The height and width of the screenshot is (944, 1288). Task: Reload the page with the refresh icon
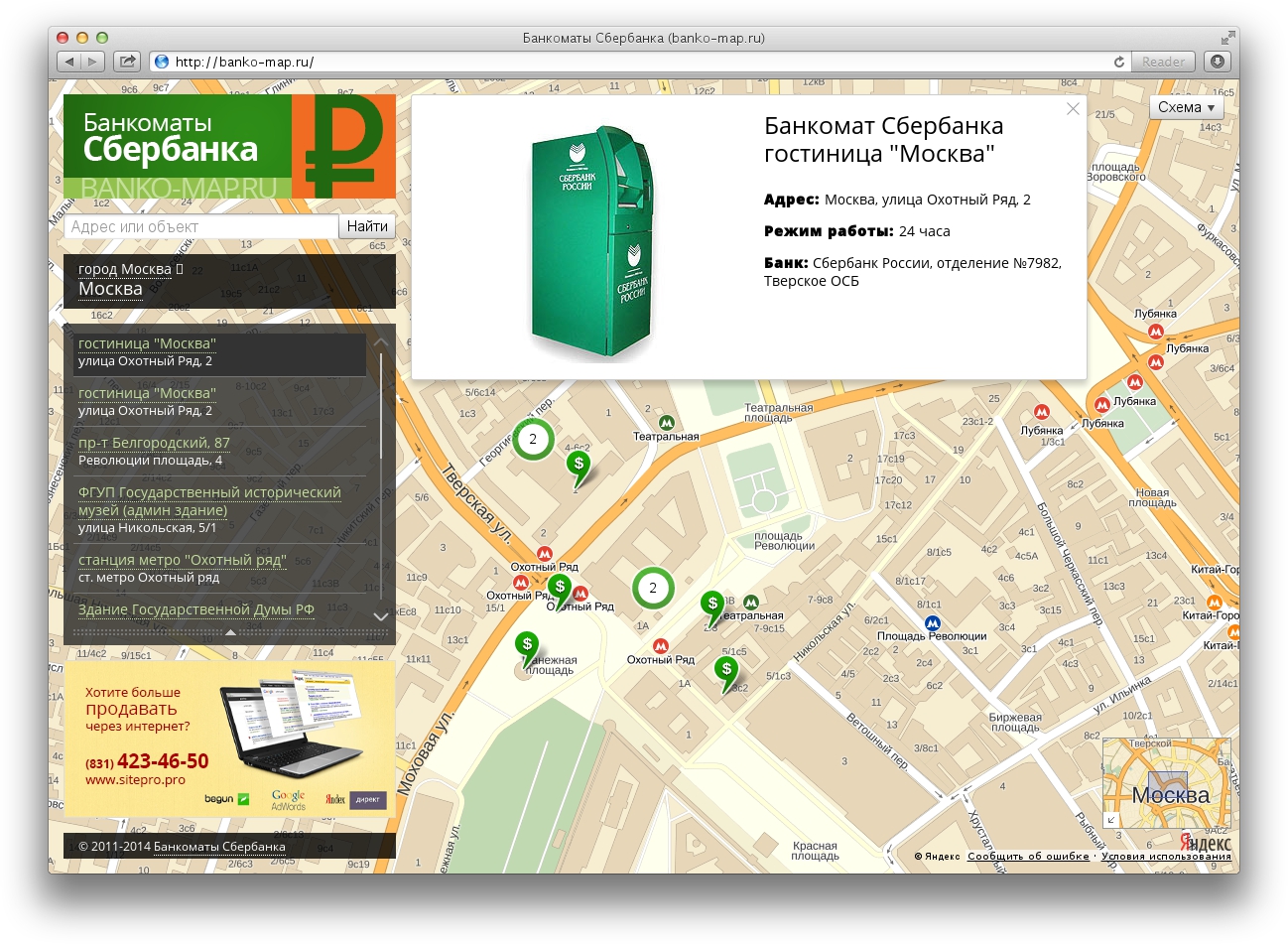point(1119,62)
